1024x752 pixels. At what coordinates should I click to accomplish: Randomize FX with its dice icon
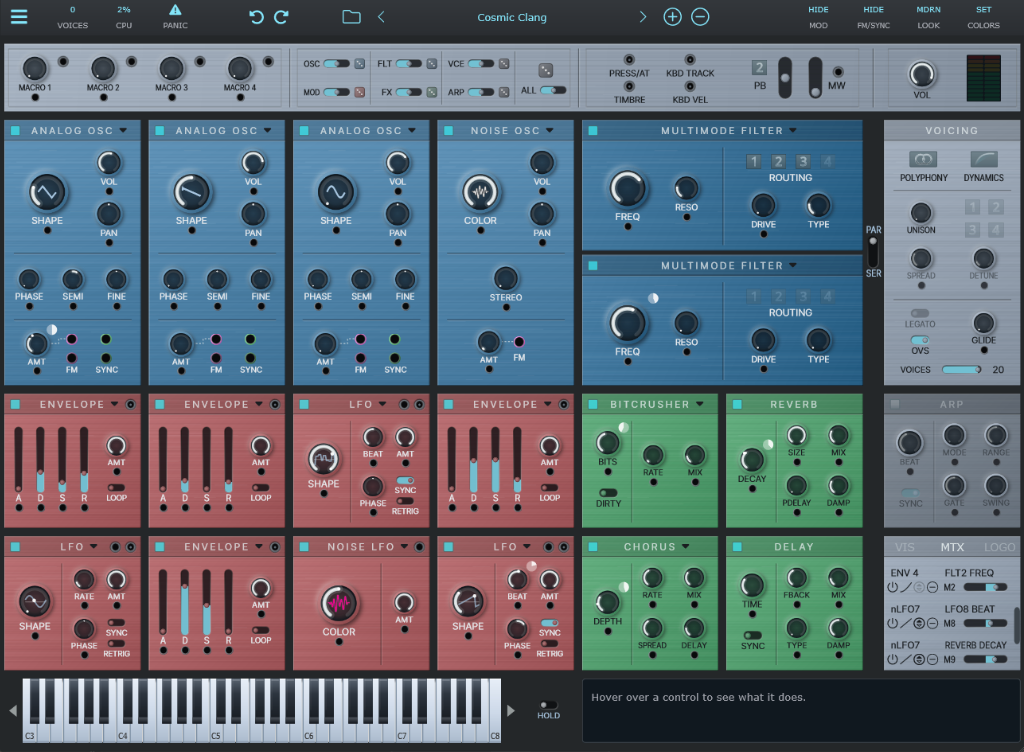pyautogui.click(x=432, y=92)
